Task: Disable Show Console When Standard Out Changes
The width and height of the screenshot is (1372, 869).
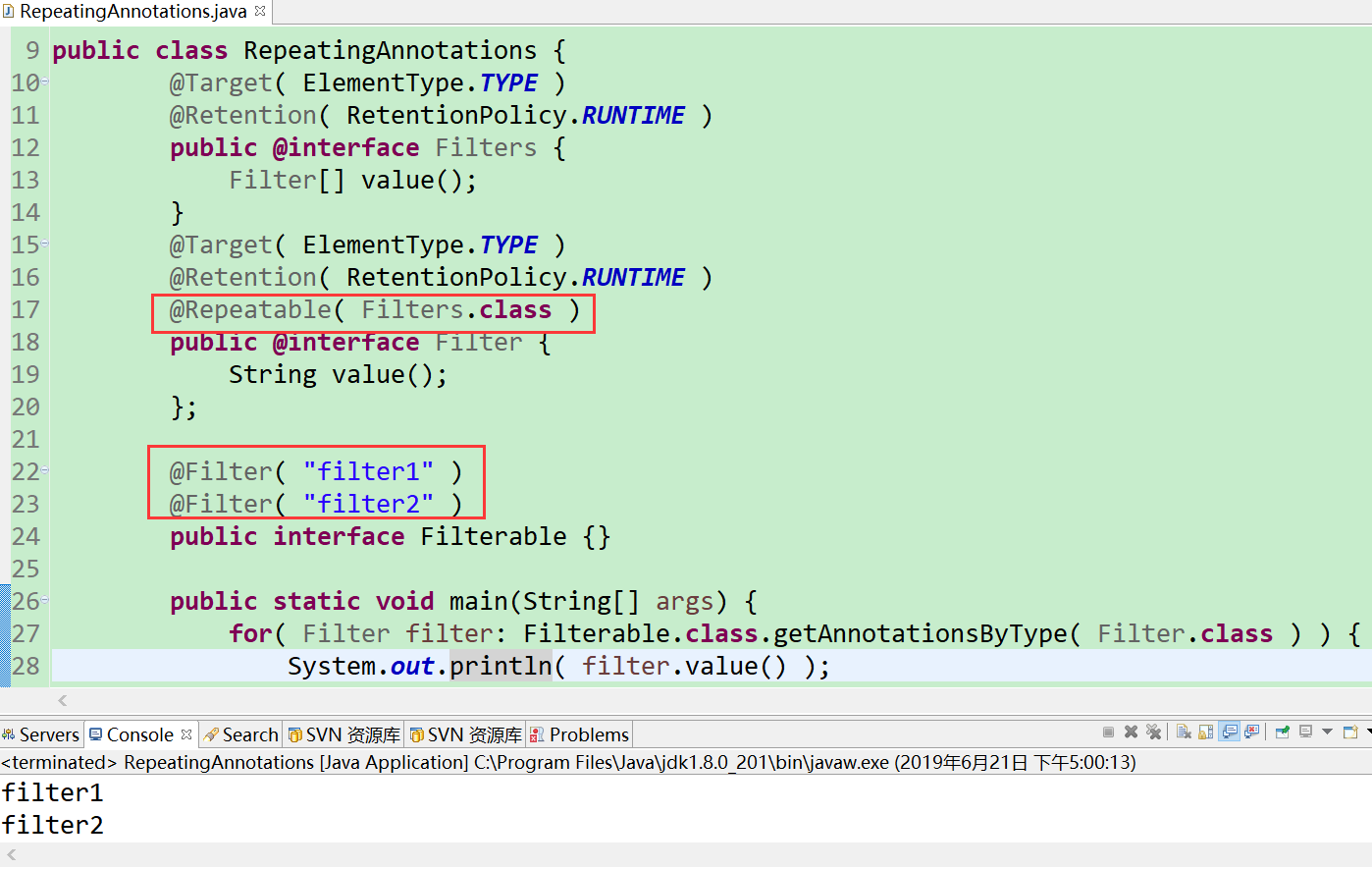Action: click(x=1229, y=732)
